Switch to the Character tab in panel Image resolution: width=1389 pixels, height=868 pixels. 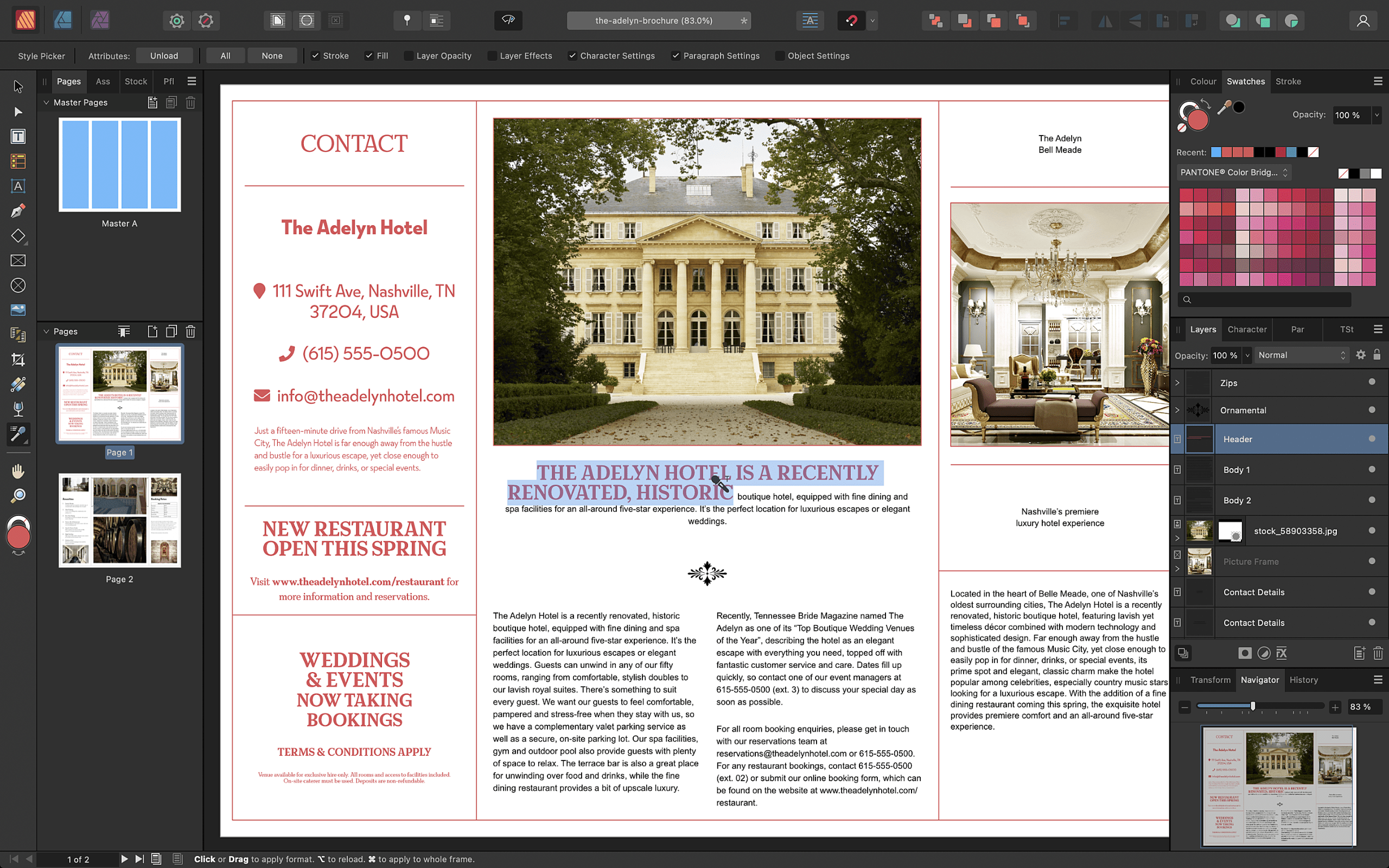coord(1246,328)
